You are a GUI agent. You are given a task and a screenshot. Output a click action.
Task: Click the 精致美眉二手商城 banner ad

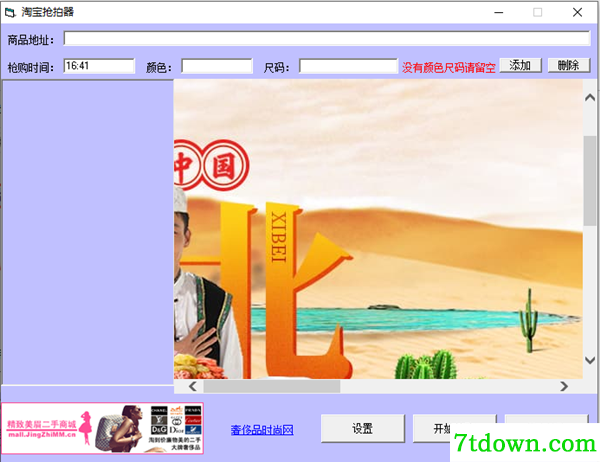(102, 428)
